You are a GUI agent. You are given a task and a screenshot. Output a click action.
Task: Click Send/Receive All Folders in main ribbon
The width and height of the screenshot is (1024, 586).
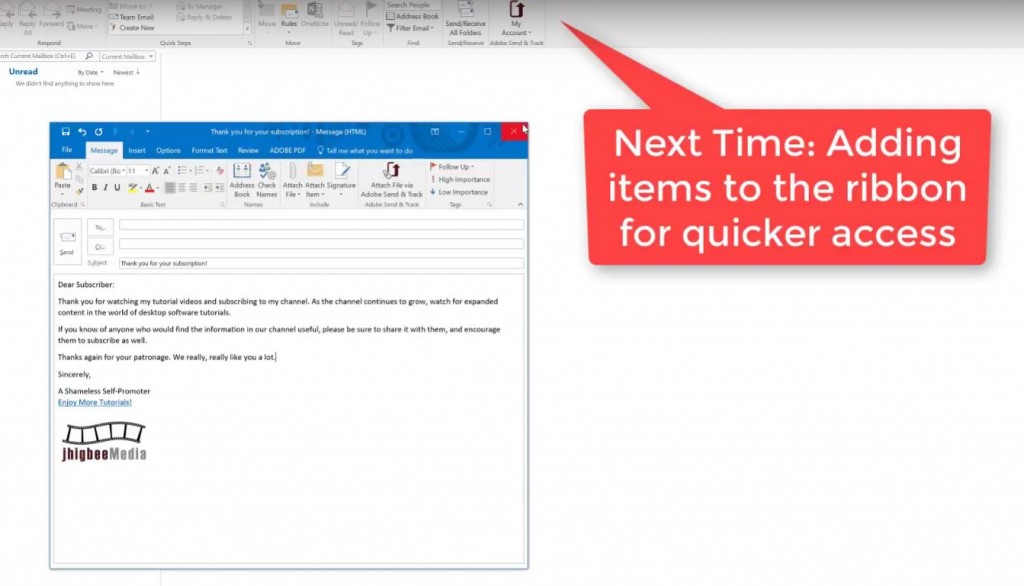point(465,18)
